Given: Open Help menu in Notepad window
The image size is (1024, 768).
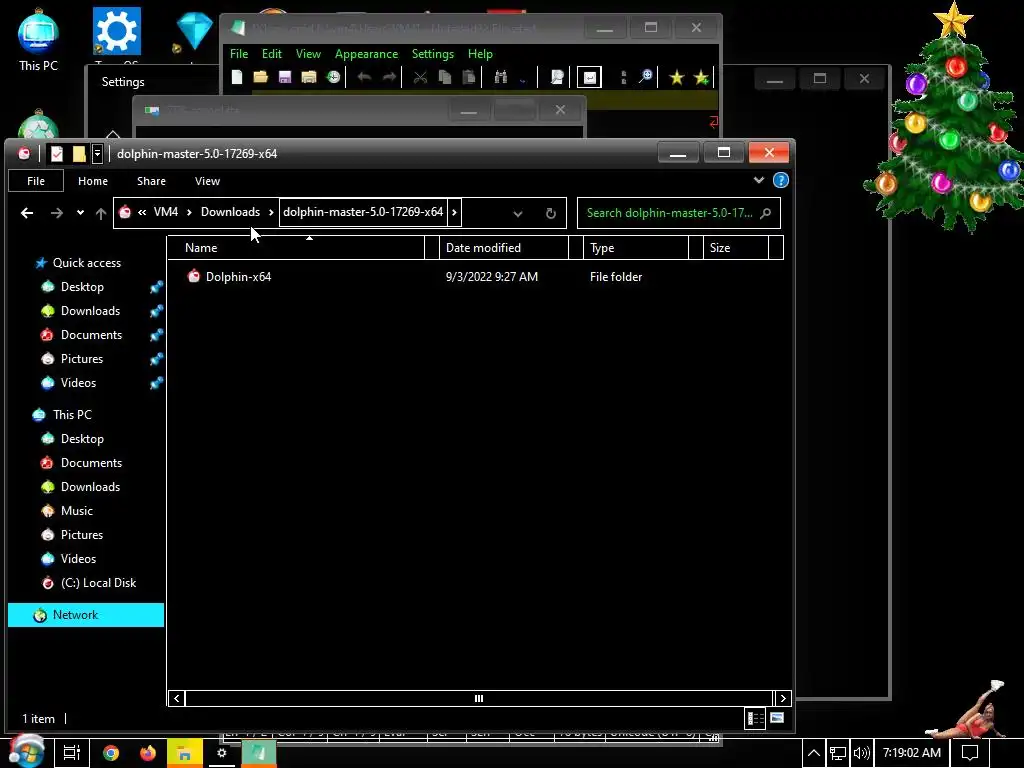Looking at the screenshot, I should 480,54.
